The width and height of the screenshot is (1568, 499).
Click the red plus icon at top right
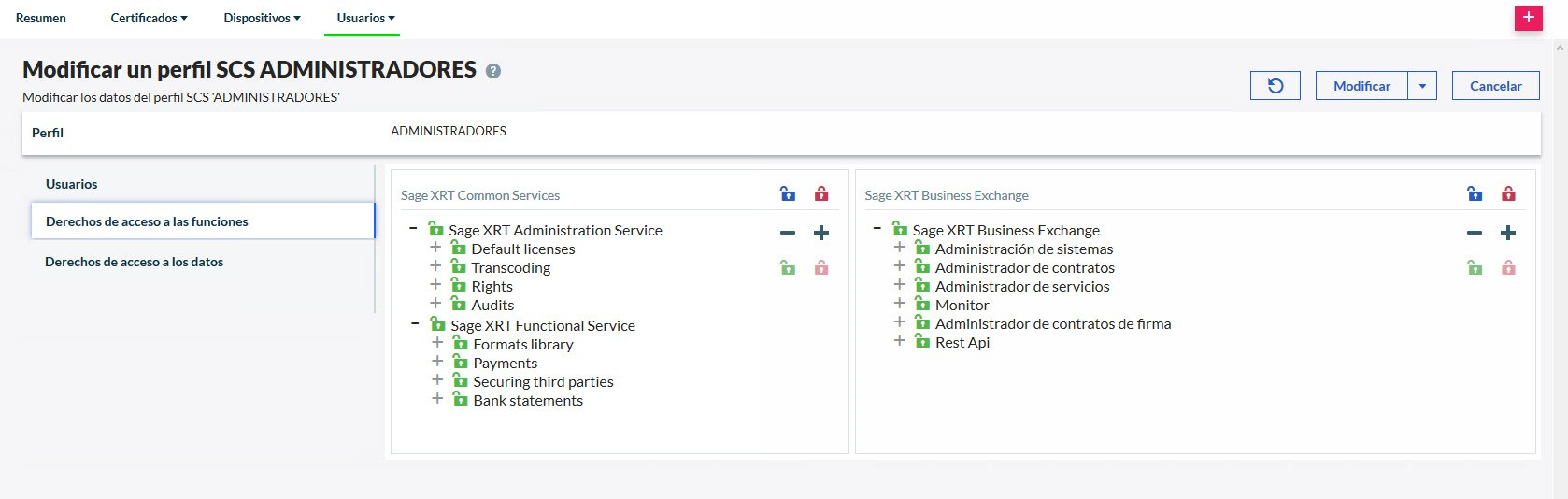(1528, 18)
